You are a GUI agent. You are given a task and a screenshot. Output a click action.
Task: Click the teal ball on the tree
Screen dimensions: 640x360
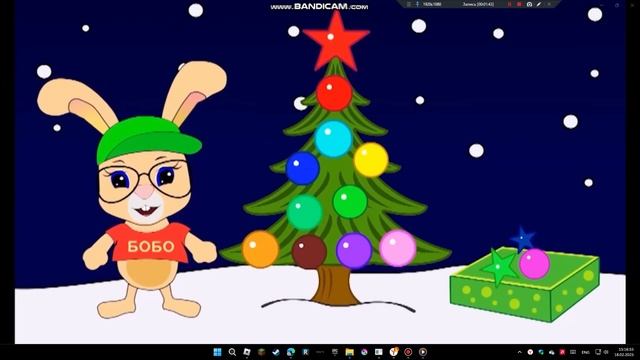point(304,212)
